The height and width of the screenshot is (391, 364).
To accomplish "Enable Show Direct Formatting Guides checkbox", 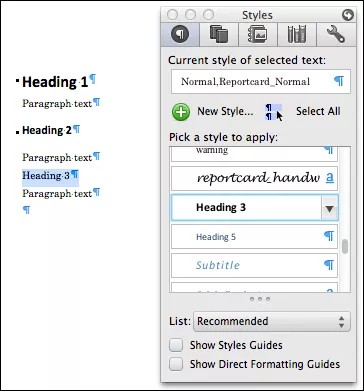I will (176, 364).
